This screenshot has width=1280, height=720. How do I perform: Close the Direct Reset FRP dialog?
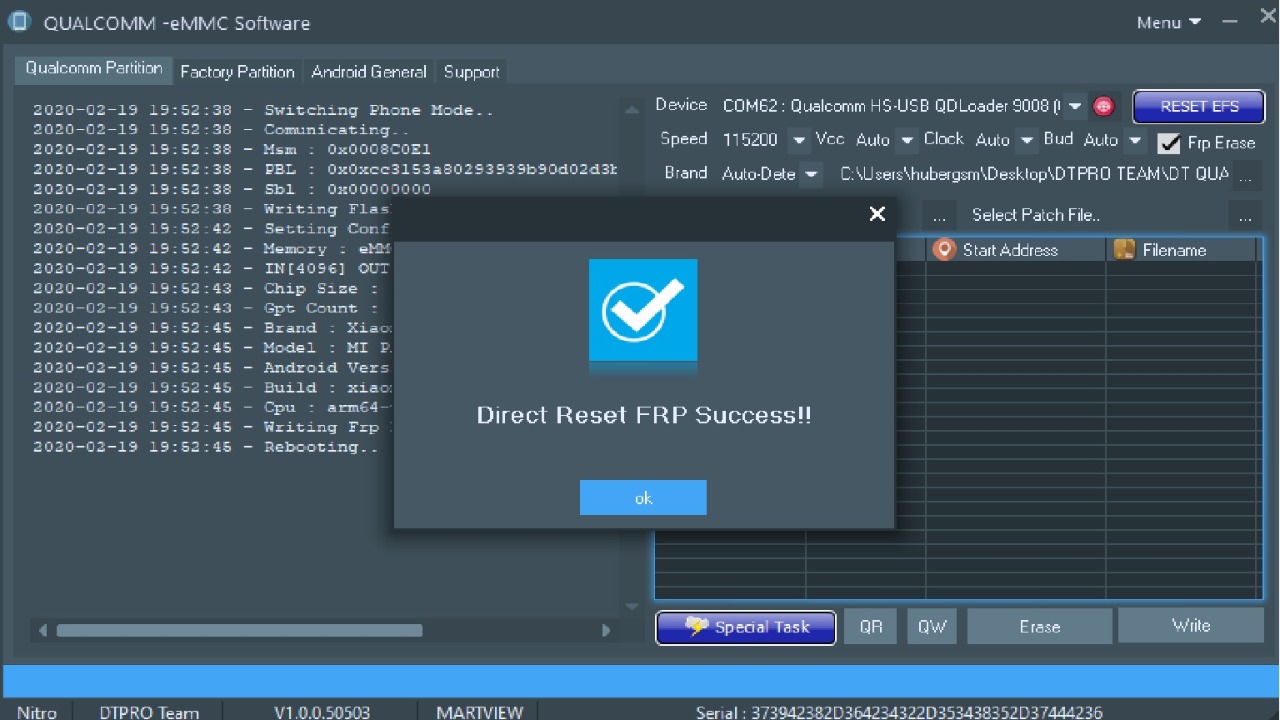coord(877,214)
